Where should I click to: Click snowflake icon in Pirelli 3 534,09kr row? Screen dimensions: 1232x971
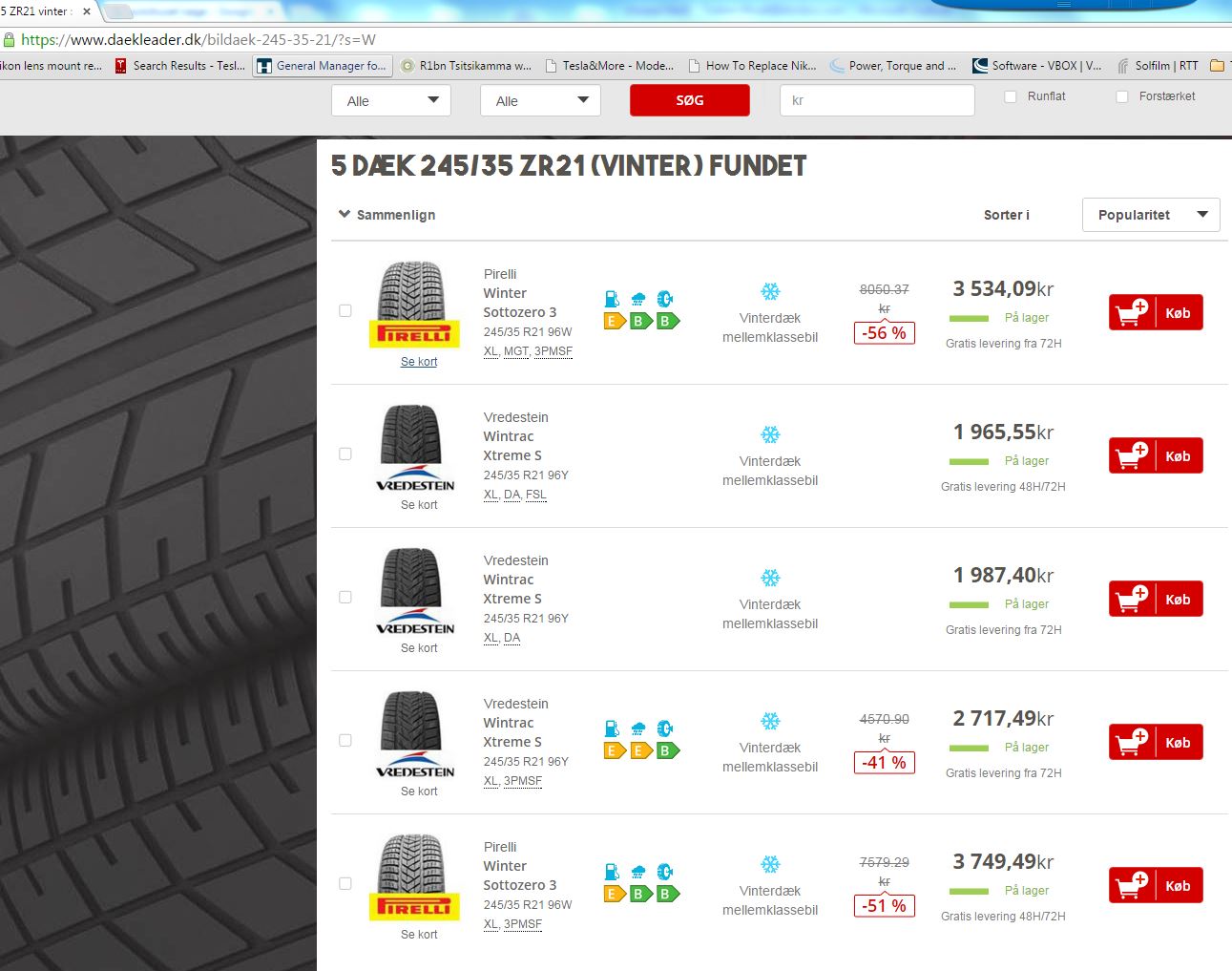pyautogui.click(x=770, y=291)
